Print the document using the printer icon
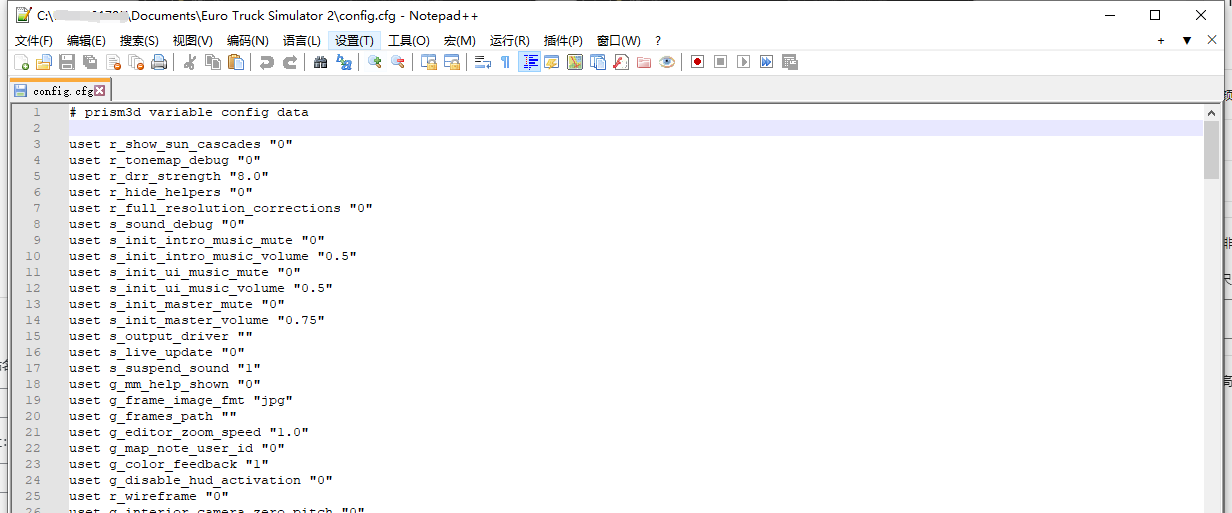Viewport: 1232px width, 513px height. pyautogui.click(x=158, y=62)
